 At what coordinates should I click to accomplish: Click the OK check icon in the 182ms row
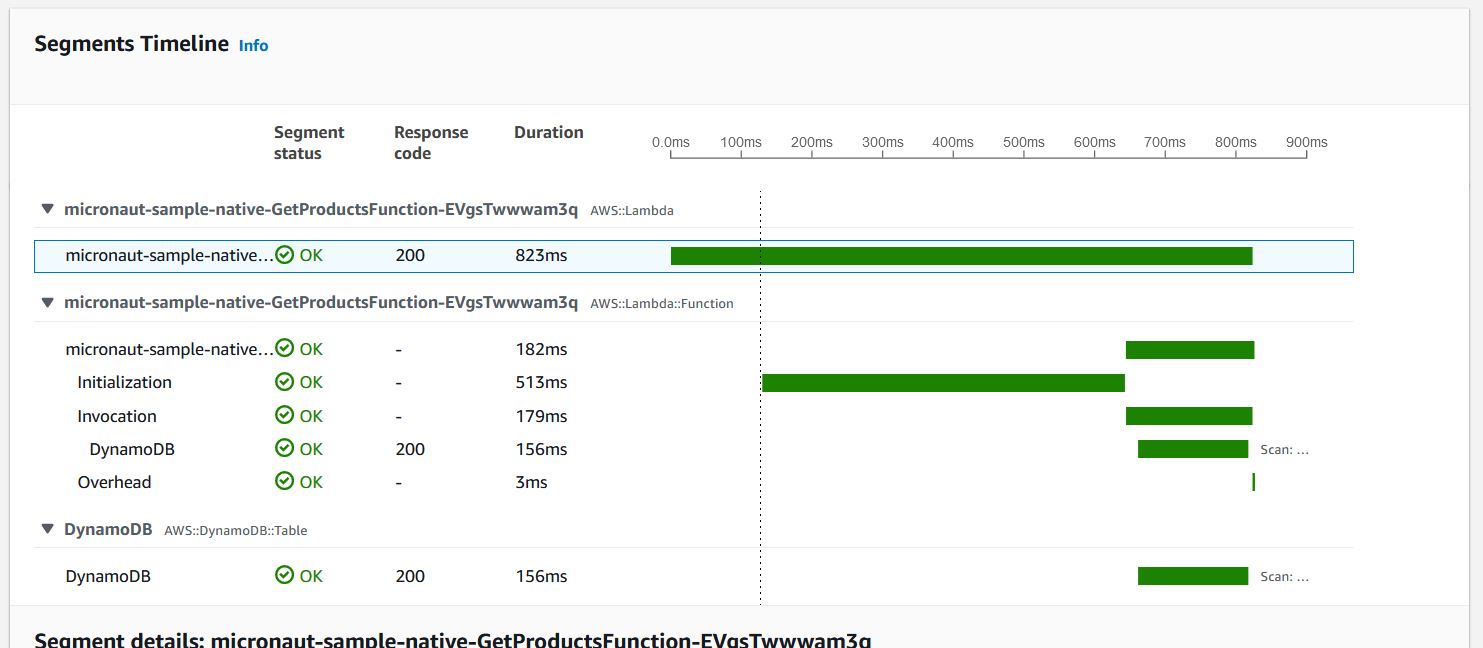[x=285, y=348]
